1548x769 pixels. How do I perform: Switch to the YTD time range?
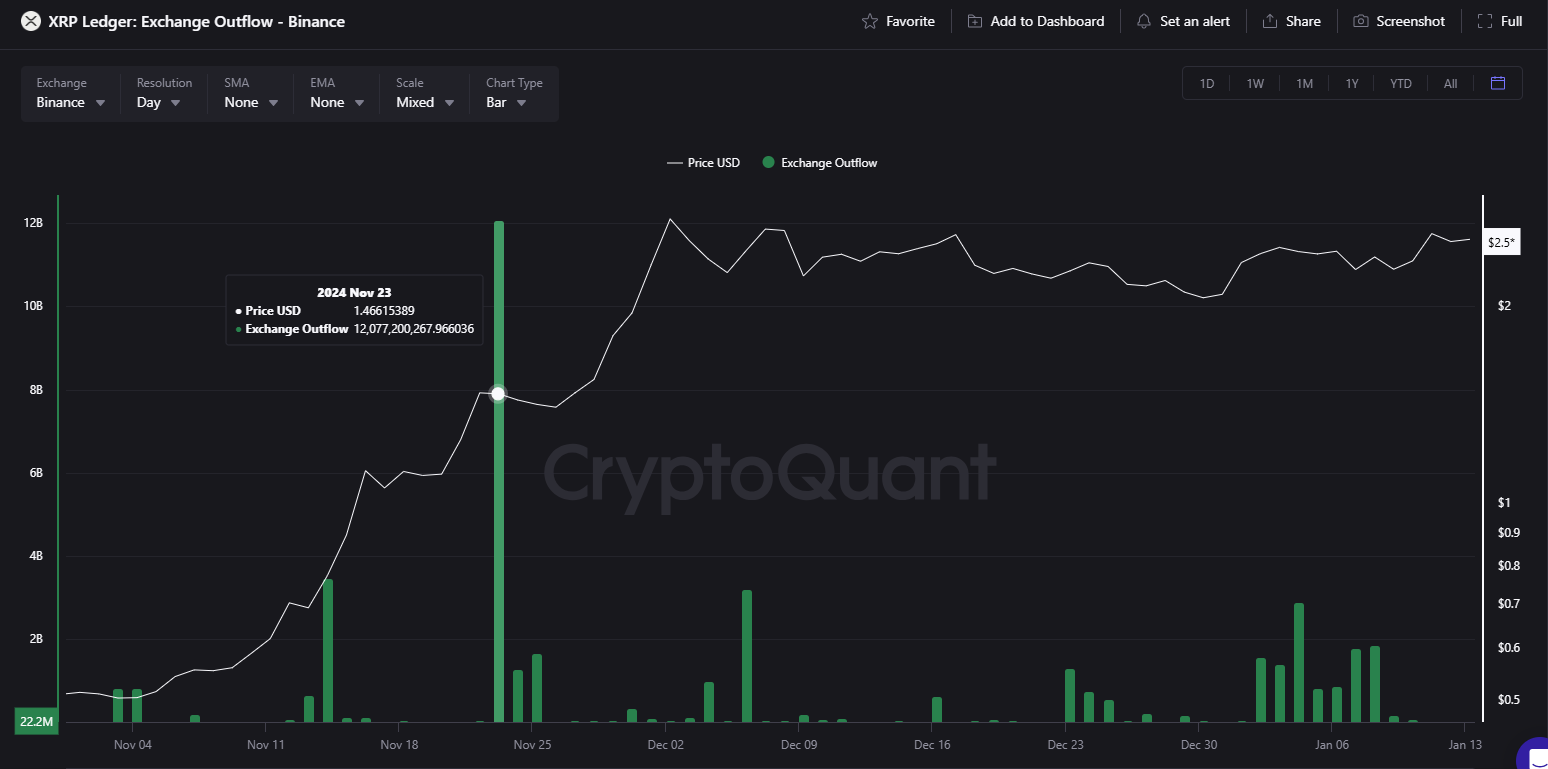pyautogui.click(x=1400, y=83)
